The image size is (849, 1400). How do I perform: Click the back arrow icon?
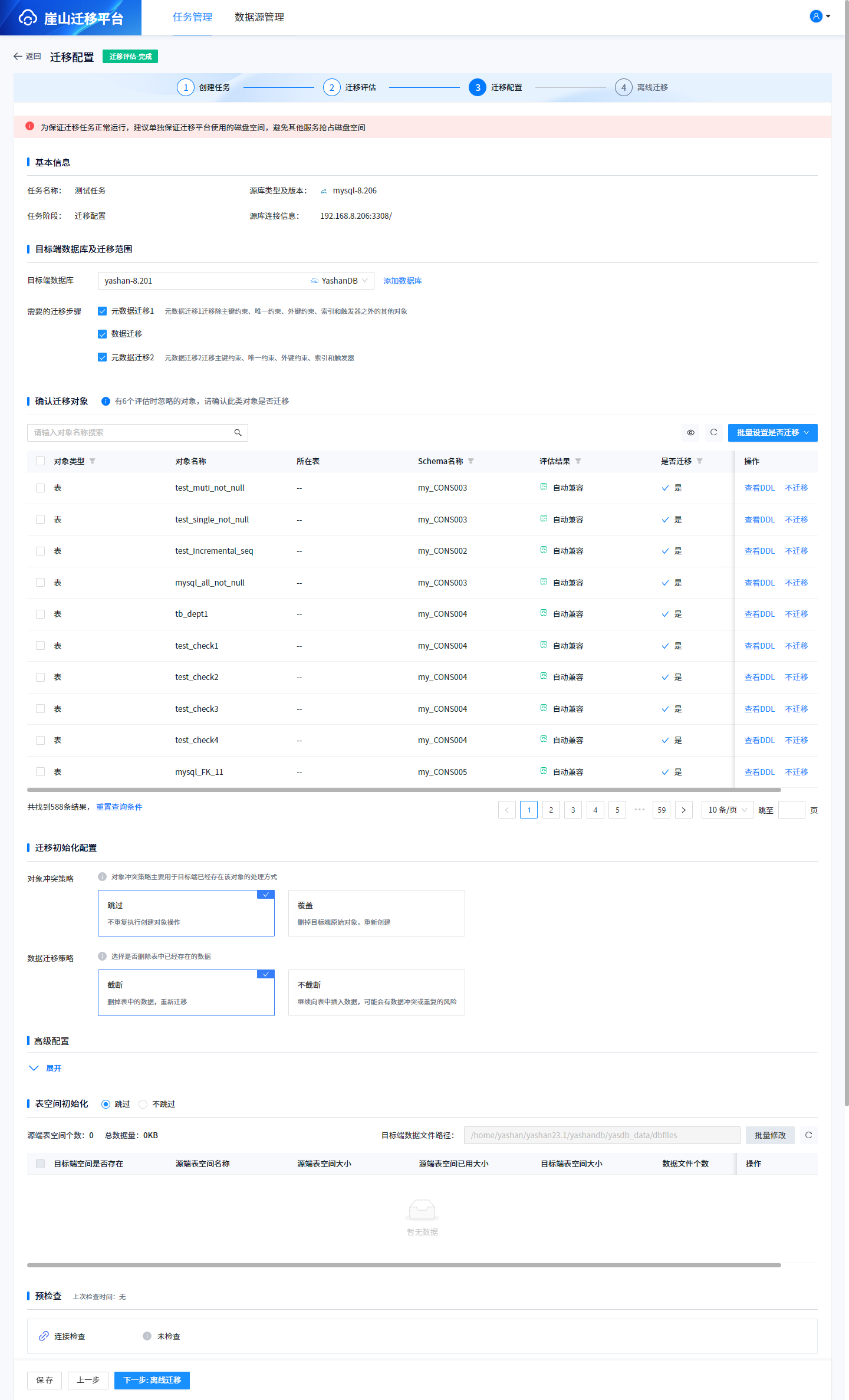(x=18, y=57)
